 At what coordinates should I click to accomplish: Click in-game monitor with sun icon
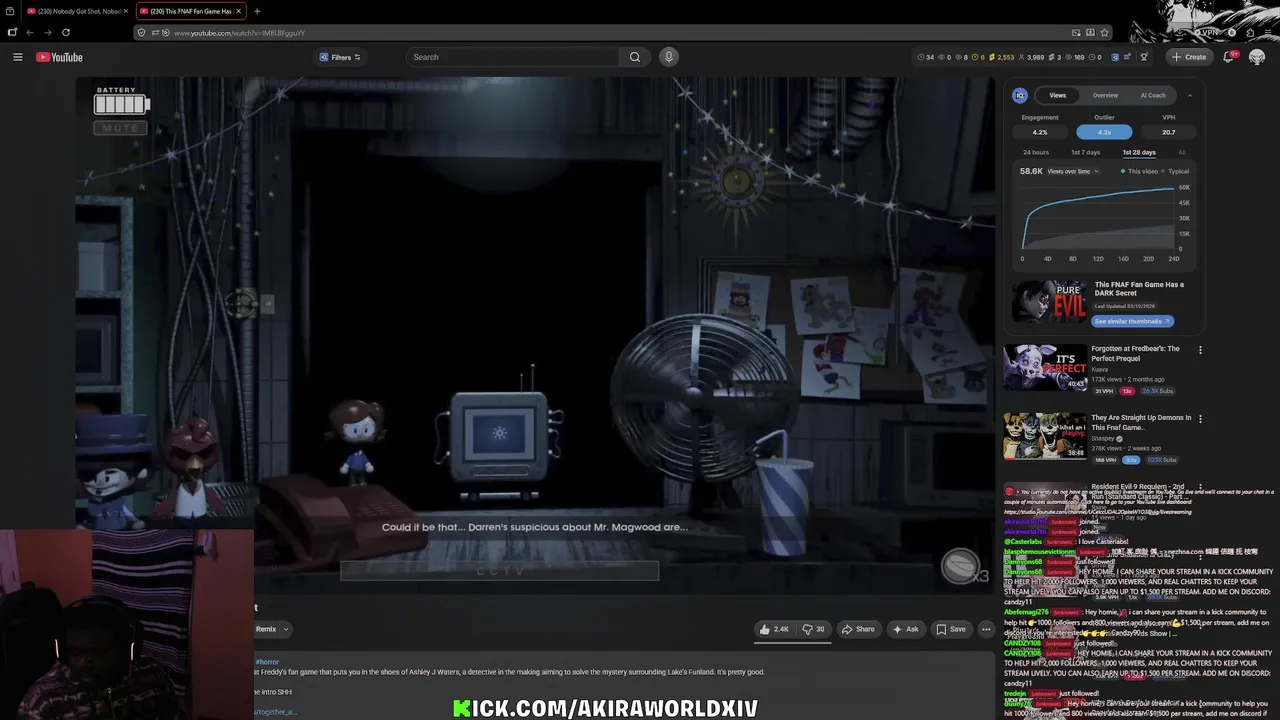(x=498, y=434)
